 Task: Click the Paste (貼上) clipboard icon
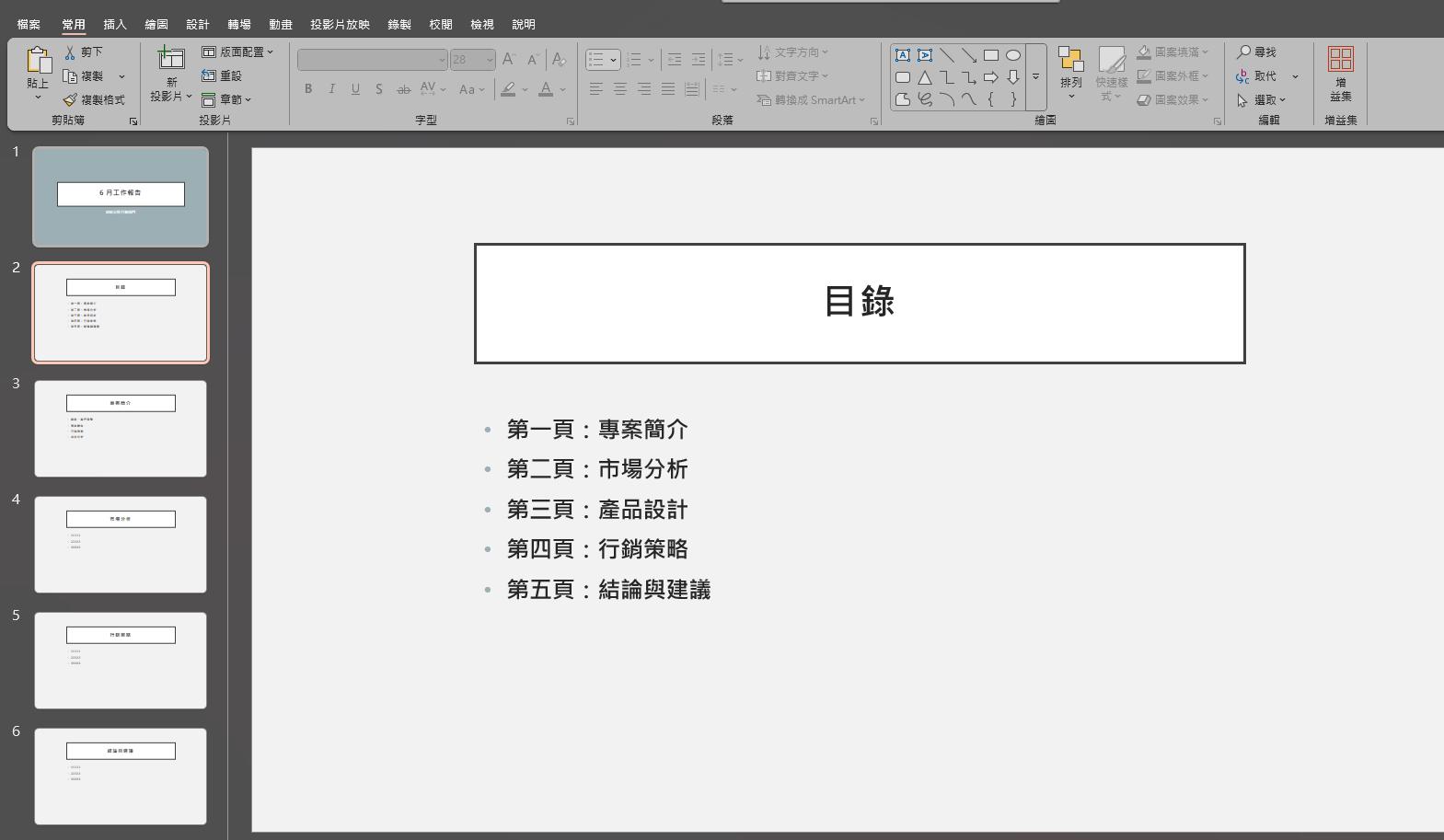(38, 61)
